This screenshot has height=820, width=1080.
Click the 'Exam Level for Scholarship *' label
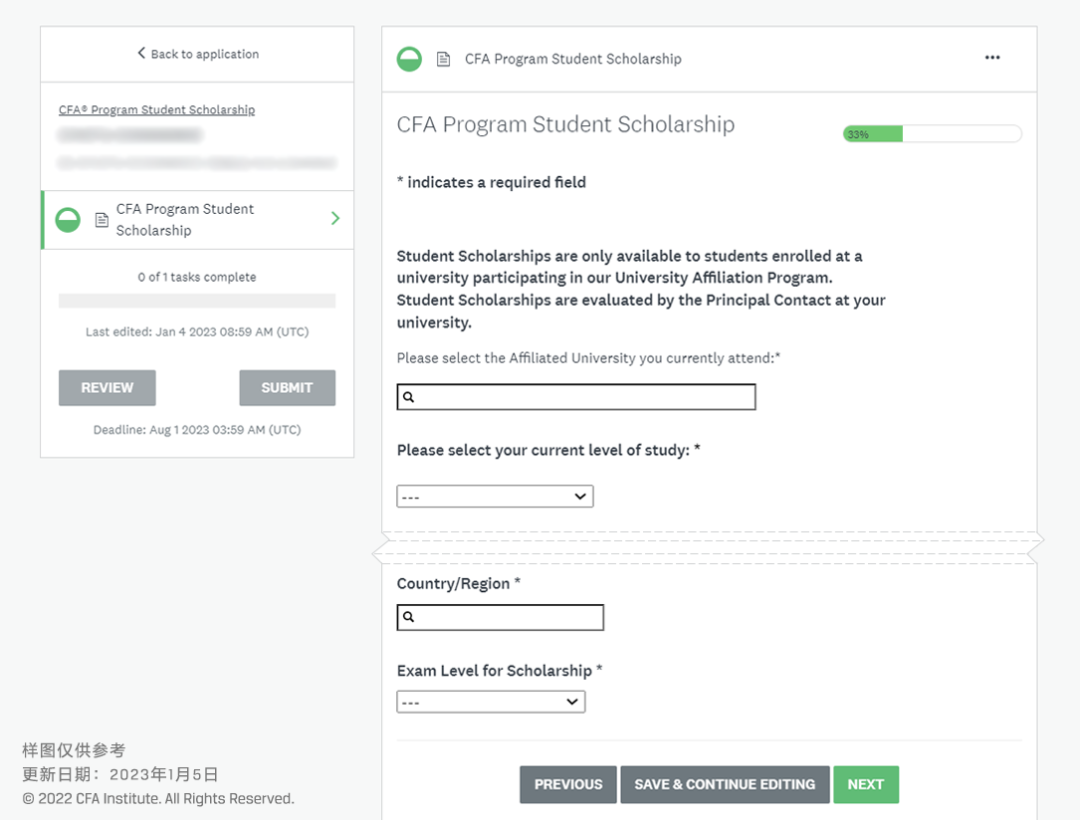(x=499, y=671)
